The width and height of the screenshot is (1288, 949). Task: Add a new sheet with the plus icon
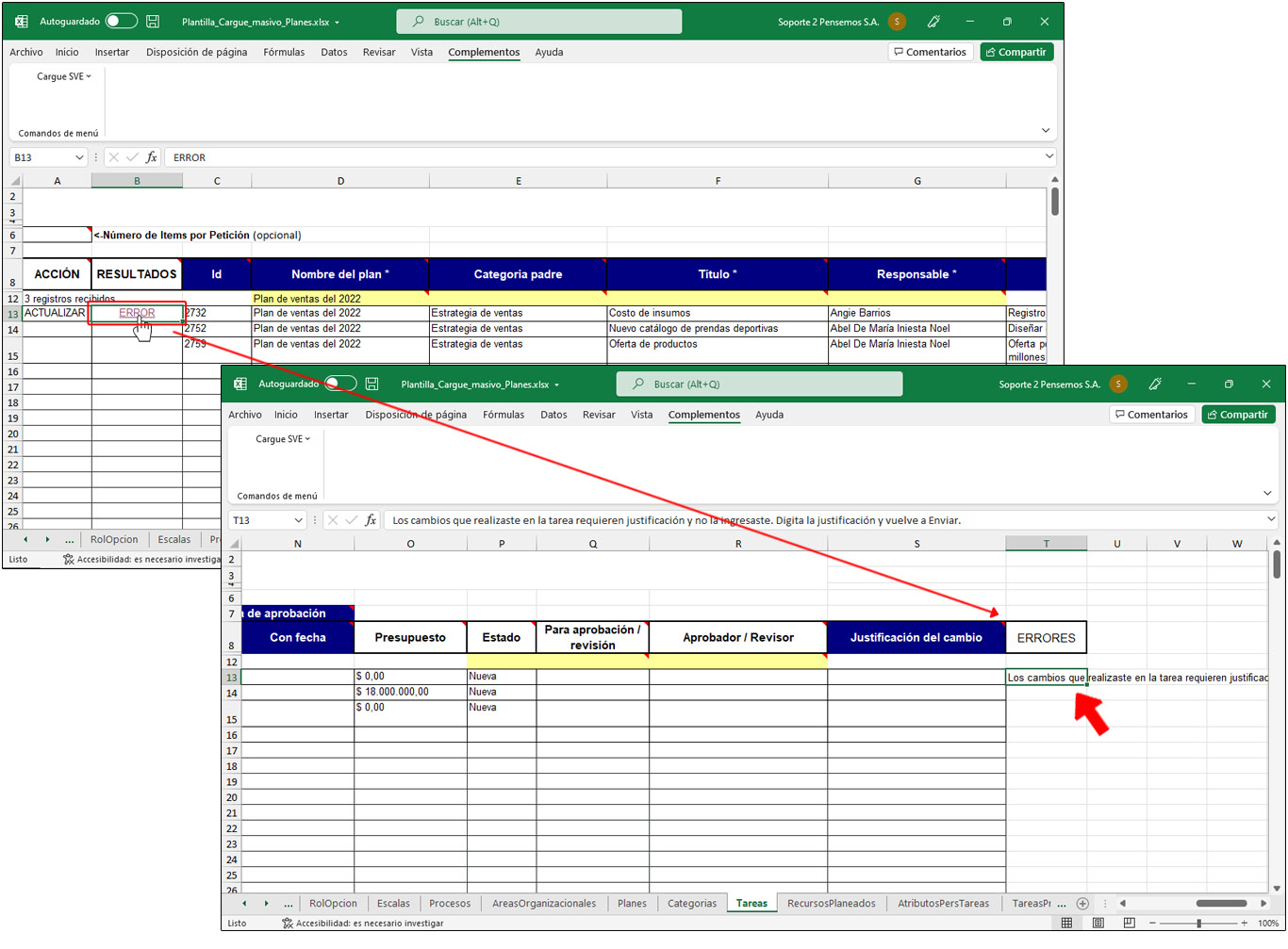tap(1082, 903)
